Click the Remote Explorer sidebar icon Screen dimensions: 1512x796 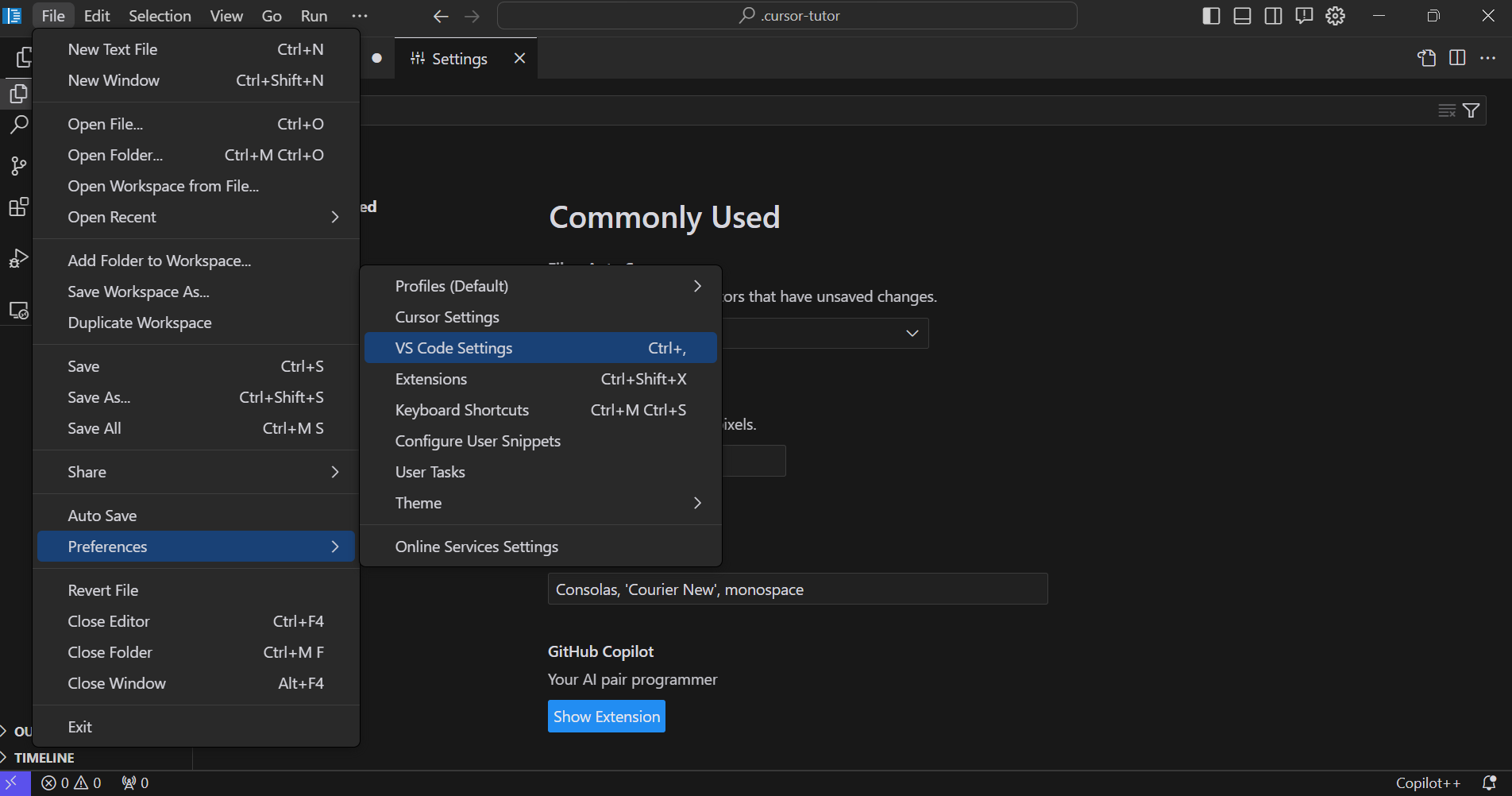18,311
